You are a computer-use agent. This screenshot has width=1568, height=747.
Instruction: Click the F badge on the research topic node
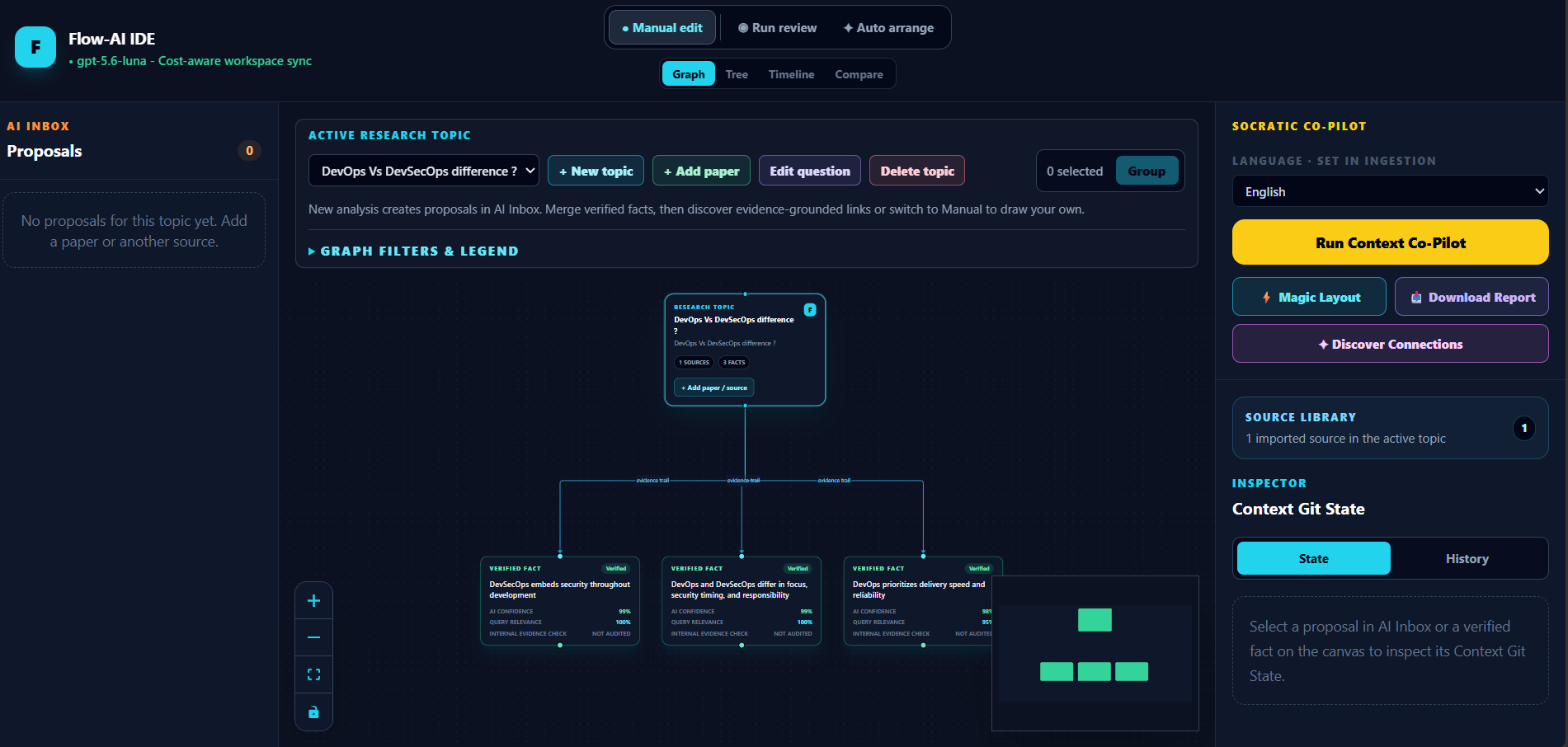click(810, 310)
